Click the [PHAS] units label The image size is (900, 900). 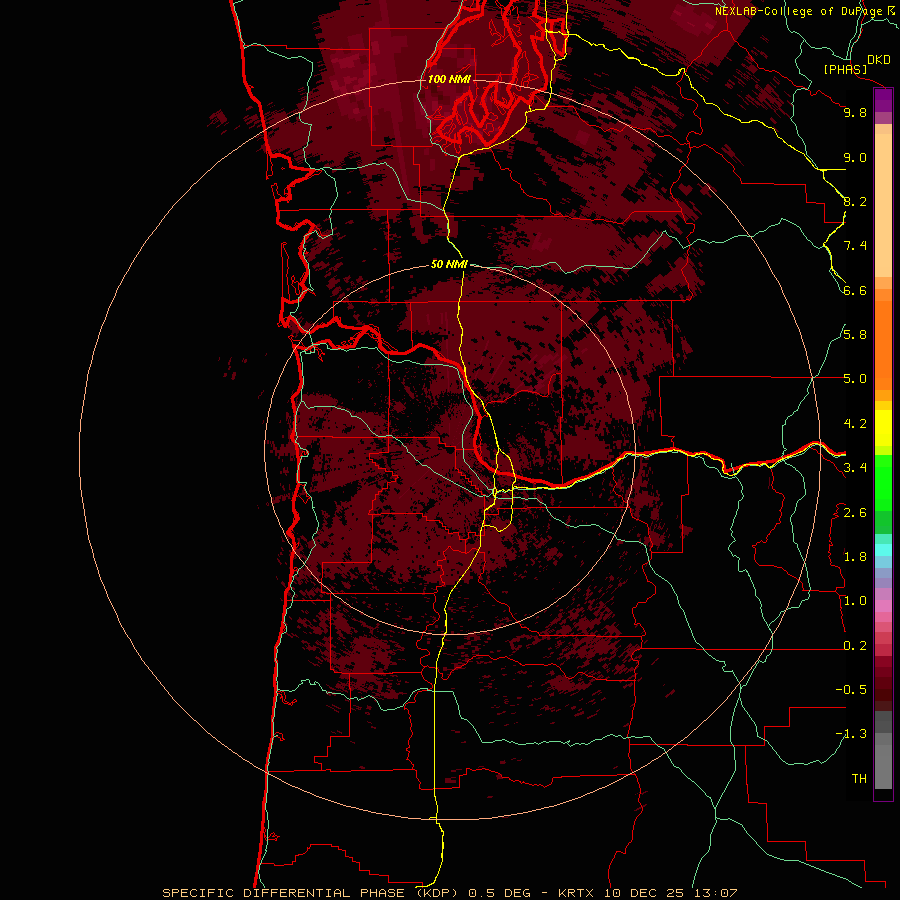(845, 69)
